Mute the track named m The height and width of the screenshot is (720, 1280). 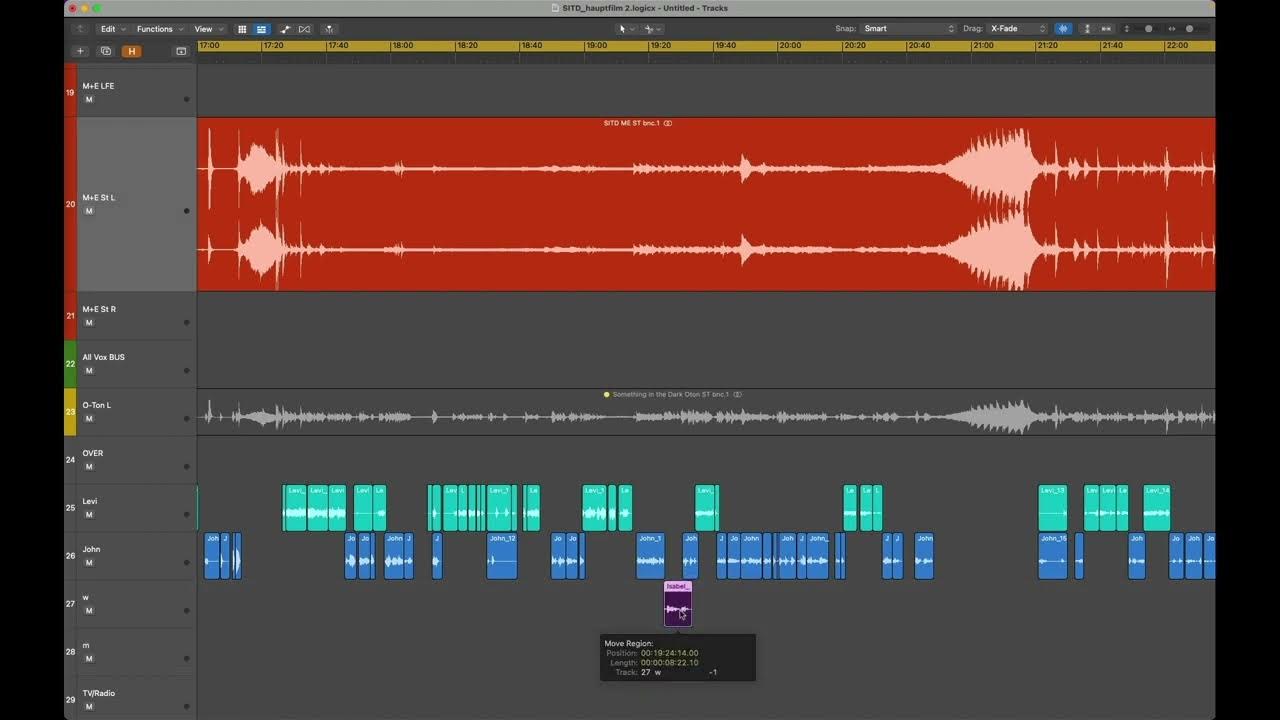point(88,659)
